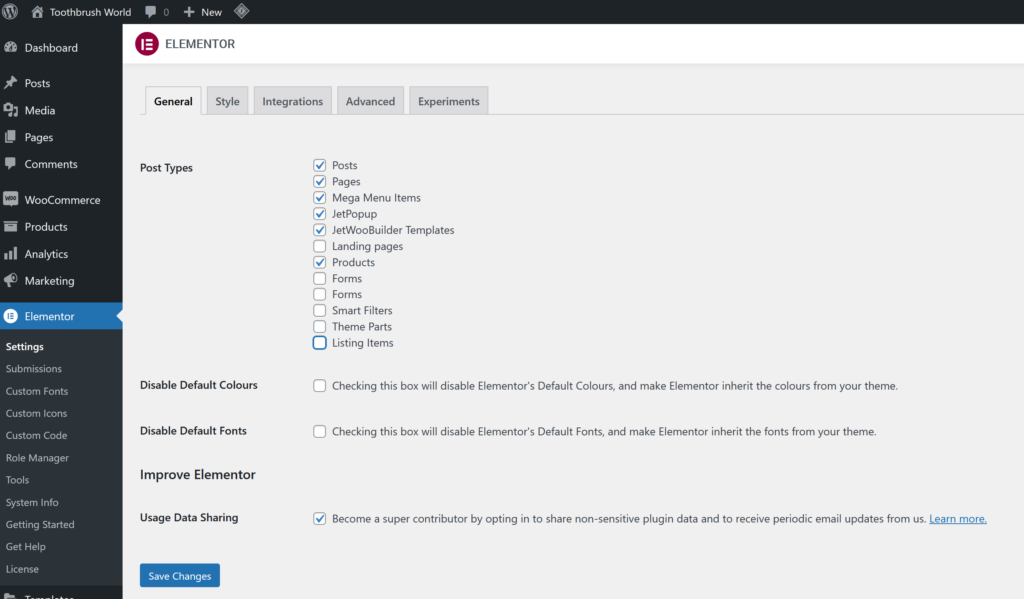The width and height of the screenshot is (1024, 599).
Task: Open License submenu item
Action: click(22, 568)
